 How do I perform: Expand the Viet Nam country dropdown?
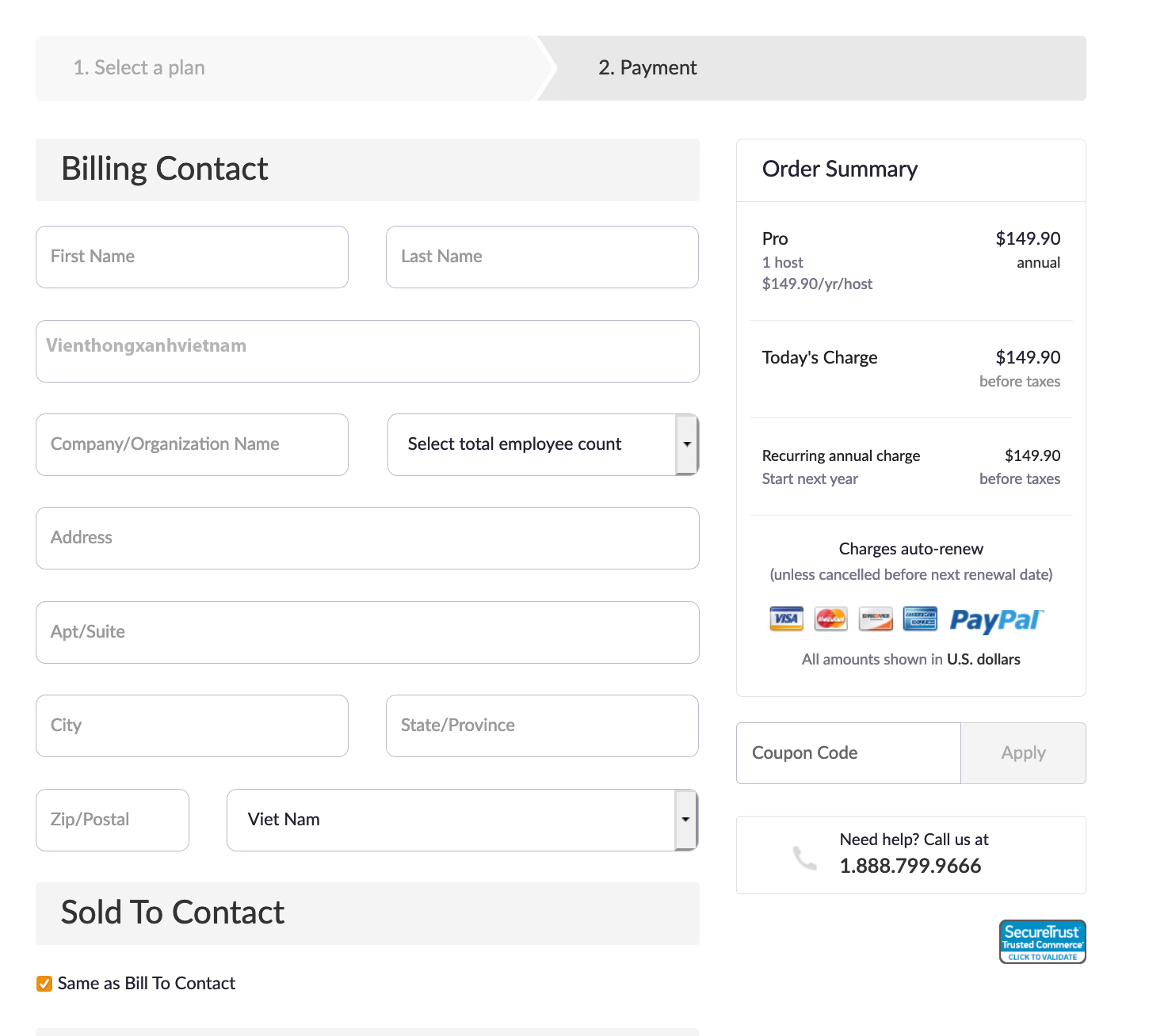pos(462,820)
